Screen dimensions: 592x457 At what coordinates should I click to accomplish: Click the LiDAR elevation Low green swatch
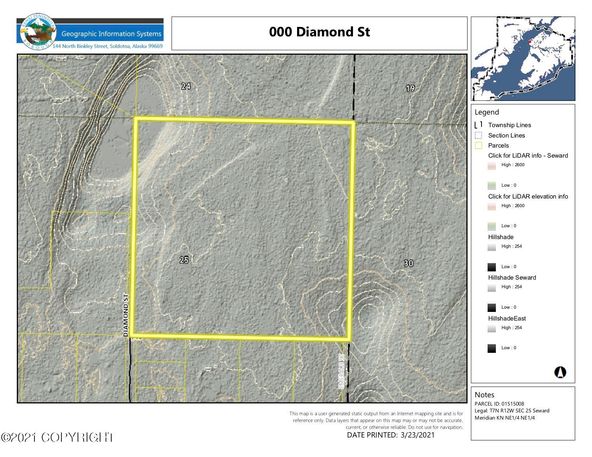coord(492,226)
